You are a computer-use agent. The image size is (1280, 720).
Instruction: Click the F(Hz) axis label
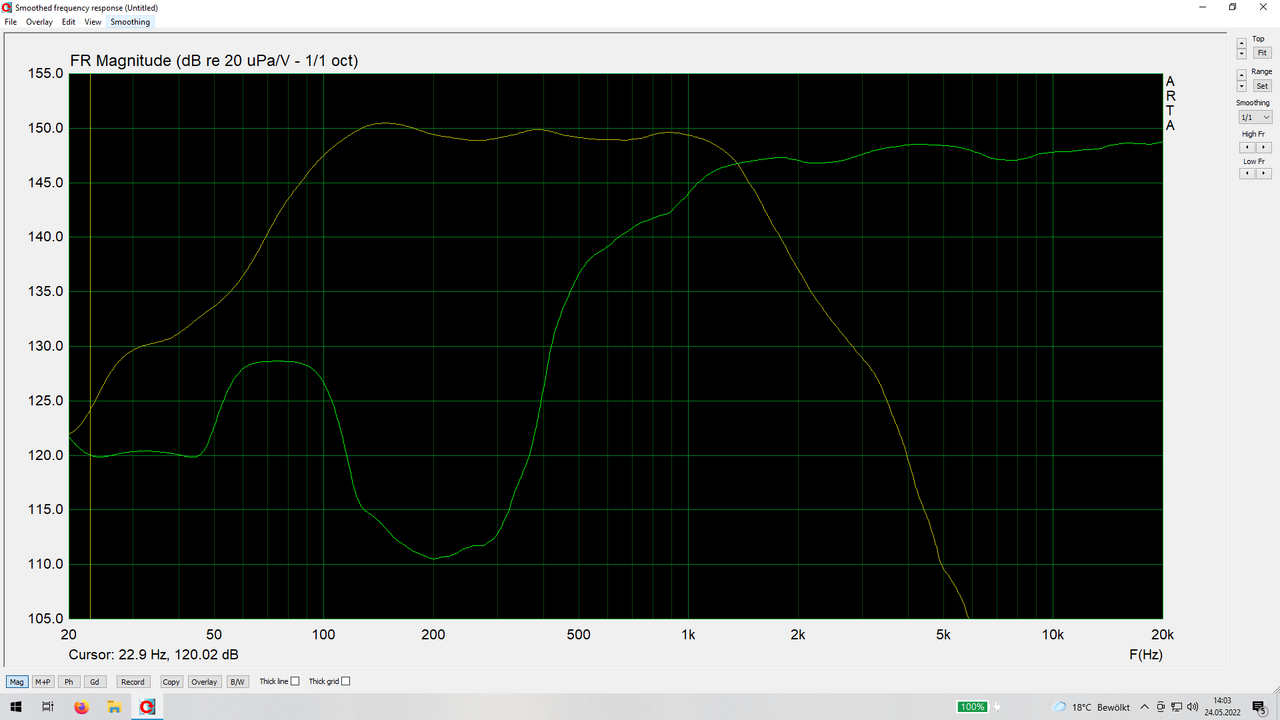point(1146,655)
